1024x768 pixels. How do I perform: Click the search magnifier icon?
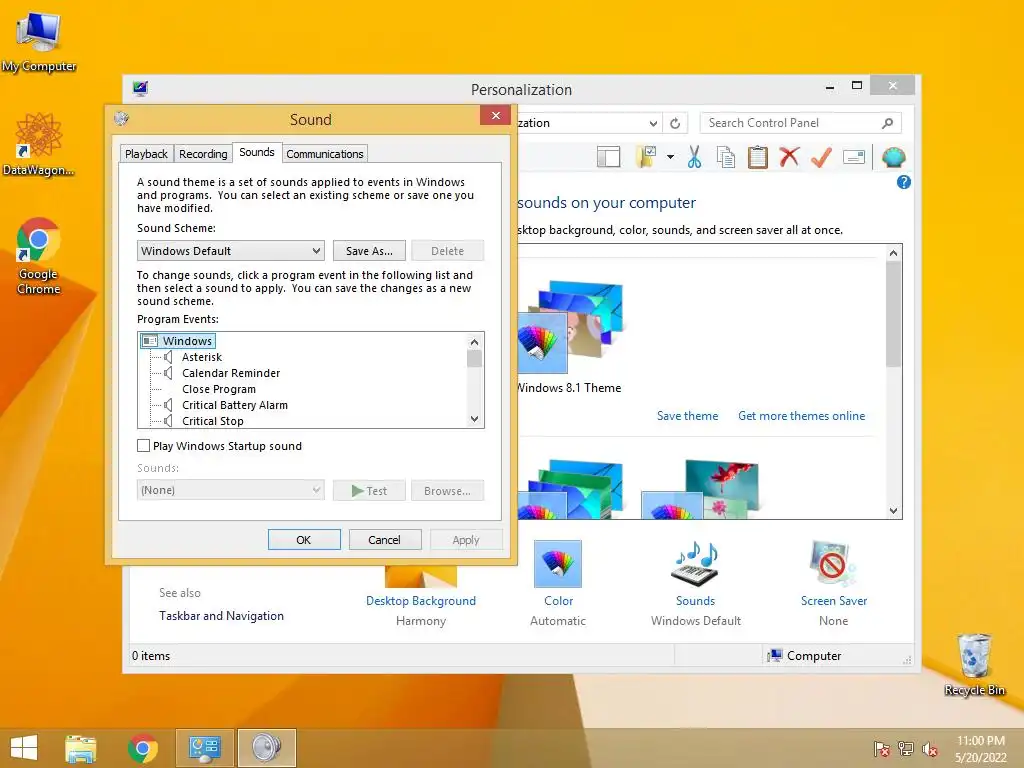click(888, 123)
